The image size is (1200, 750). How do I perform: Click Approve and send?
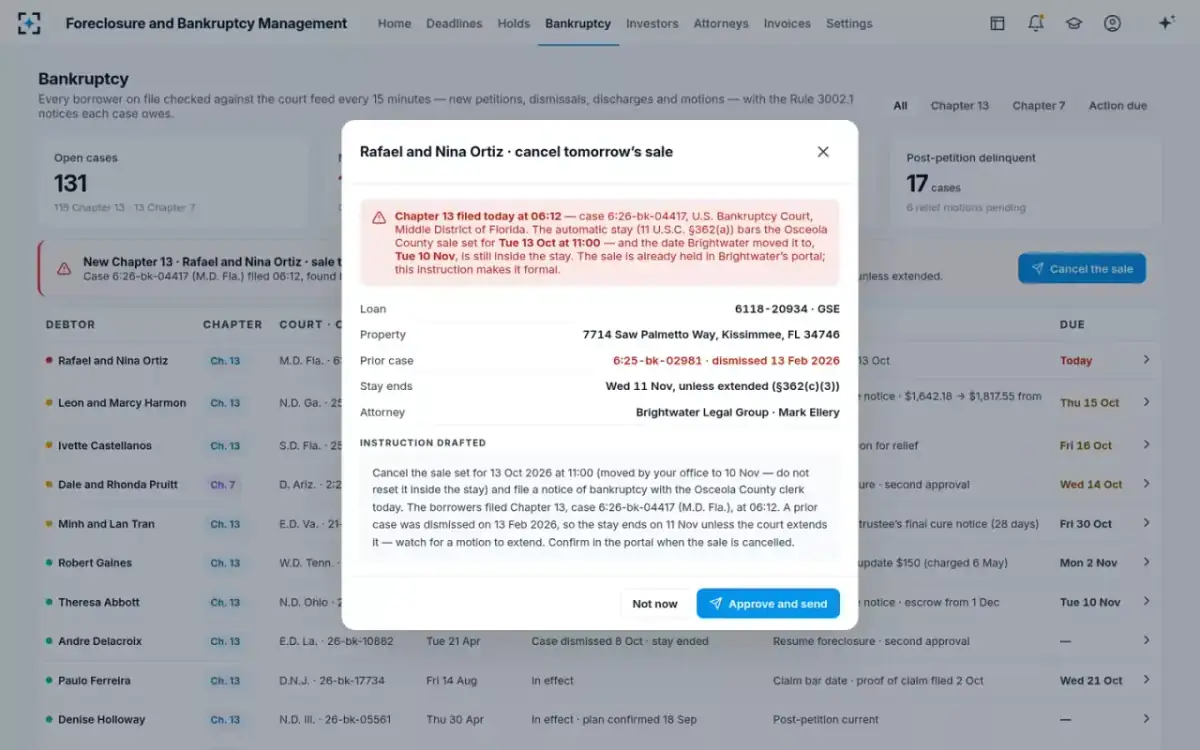coord(768,604)
